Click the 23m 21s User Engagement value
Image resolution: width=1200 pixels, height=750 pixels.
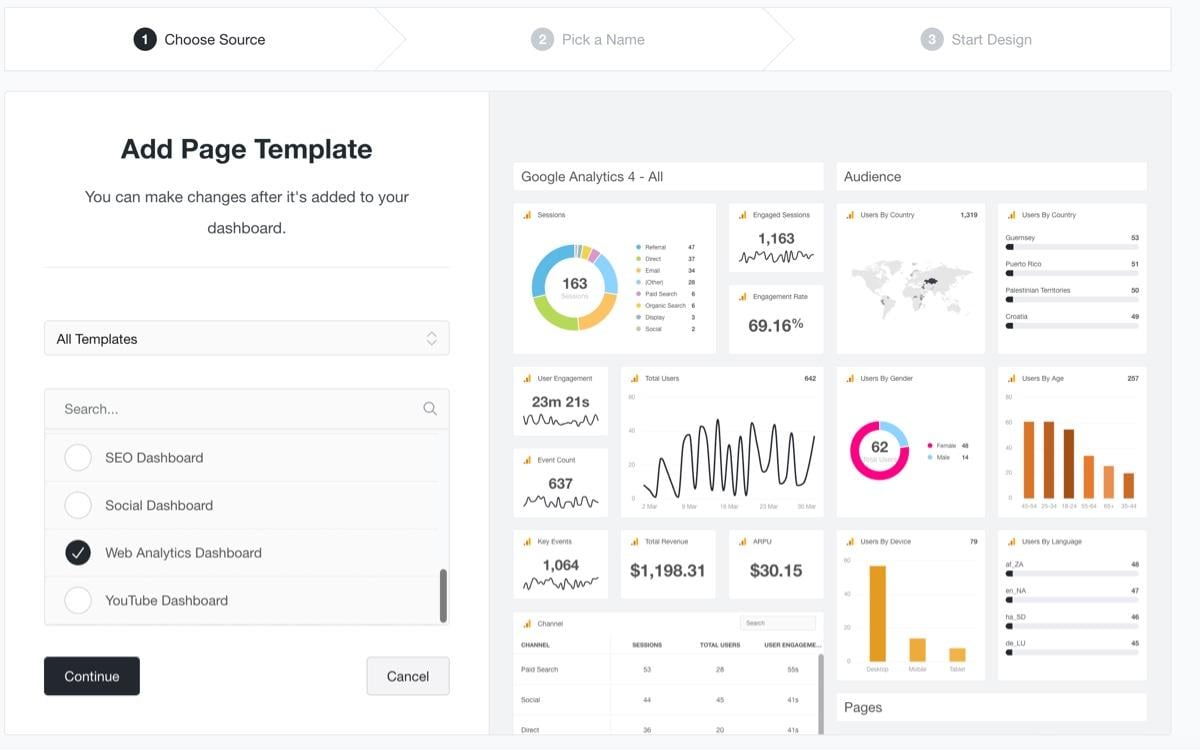tap(560, 402)
